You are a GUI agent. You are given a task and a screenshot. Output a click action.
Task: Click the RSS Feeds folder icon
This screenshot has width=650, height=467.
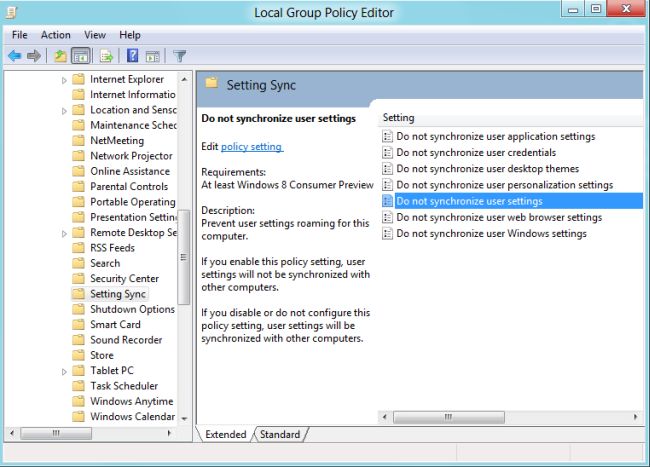[78, 247]
